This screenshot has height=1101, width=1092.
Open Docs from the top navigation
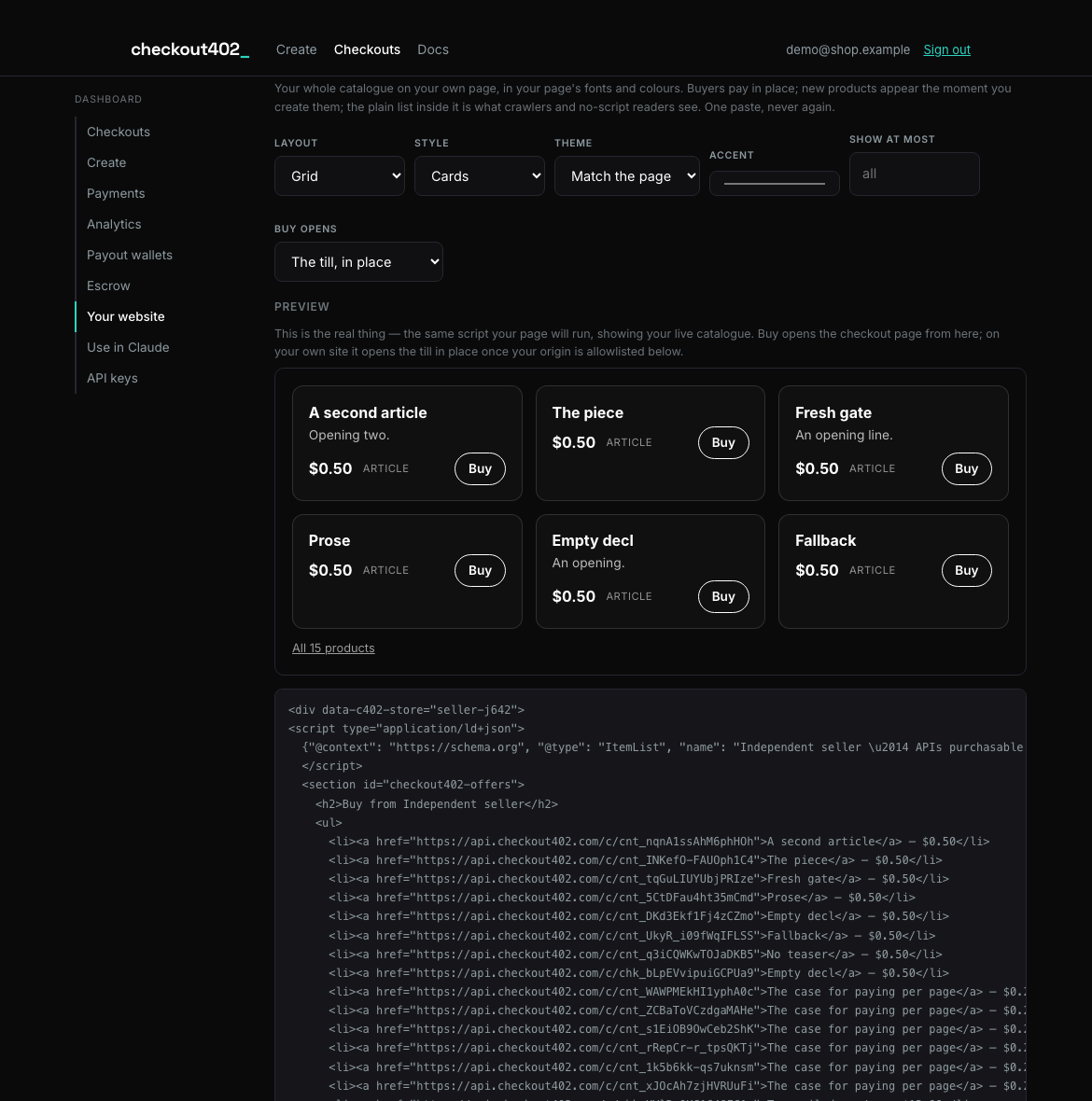pos(432,49)
